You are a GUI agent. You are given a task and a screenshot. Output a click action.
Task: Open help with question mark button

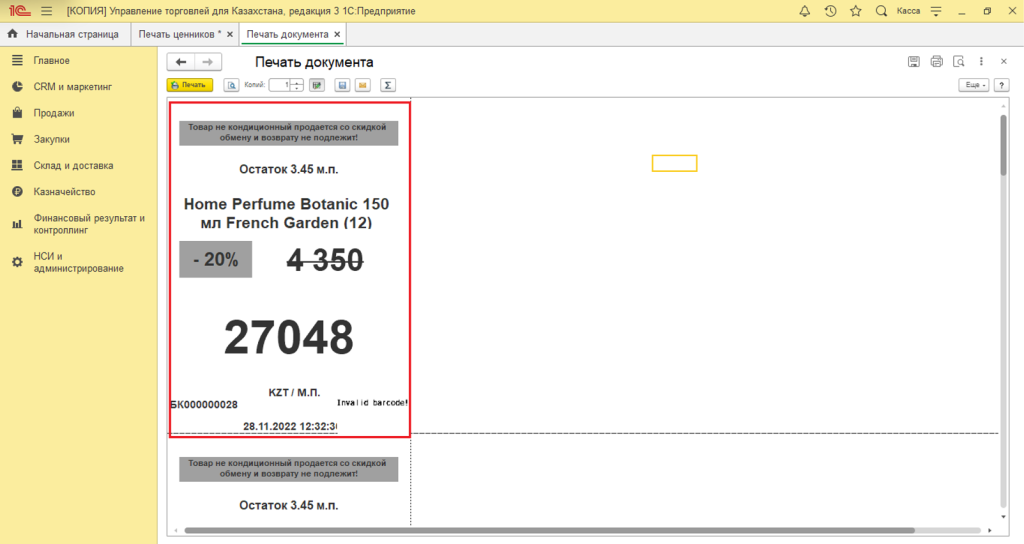1000,85
